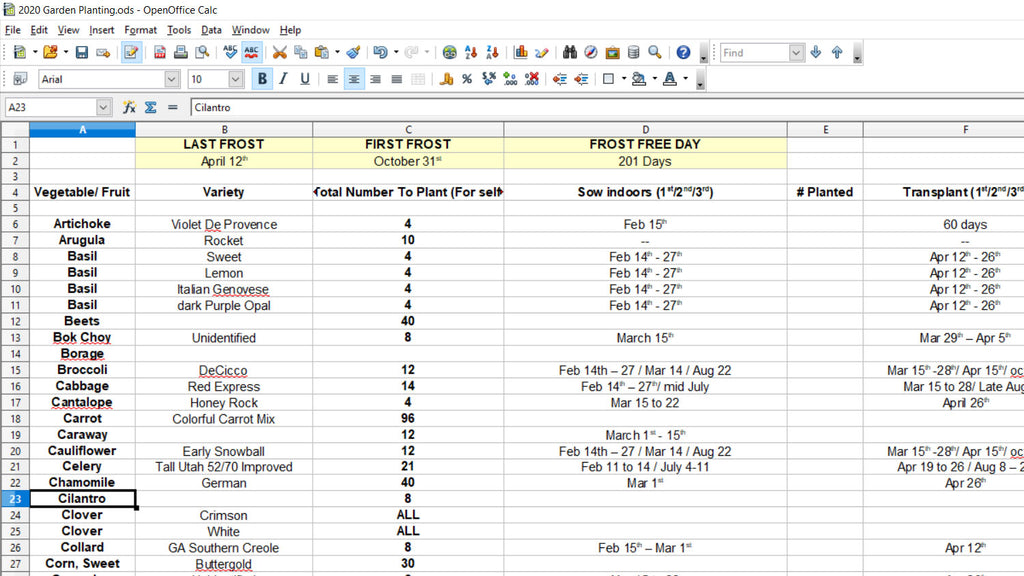
Task: Click the New spreadsheet icon
Action: point(20,52)
